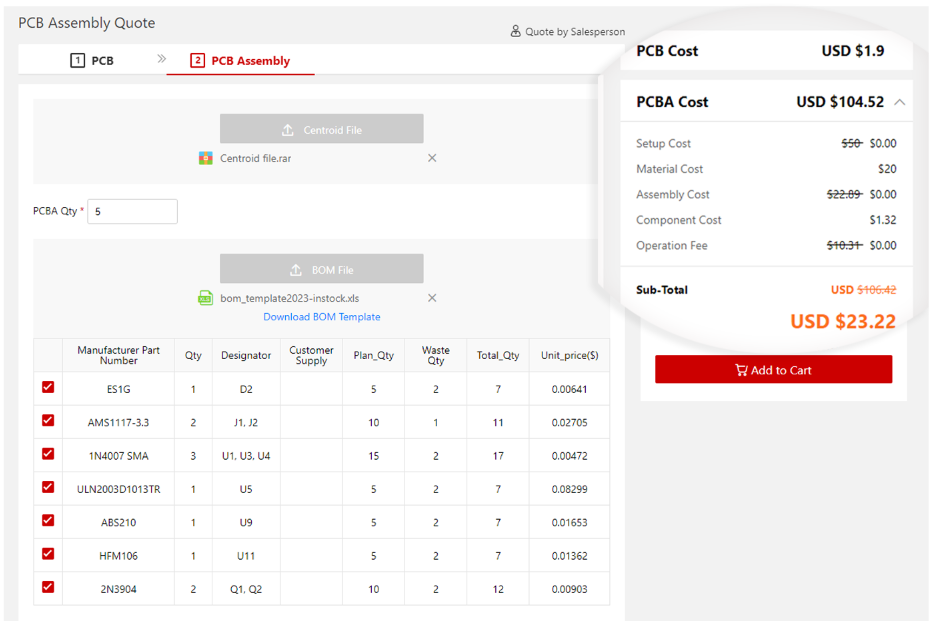This screenshot has width=931, height=622.
Task: Click the shopping cart icon
Action: click(x=741, y=370)
